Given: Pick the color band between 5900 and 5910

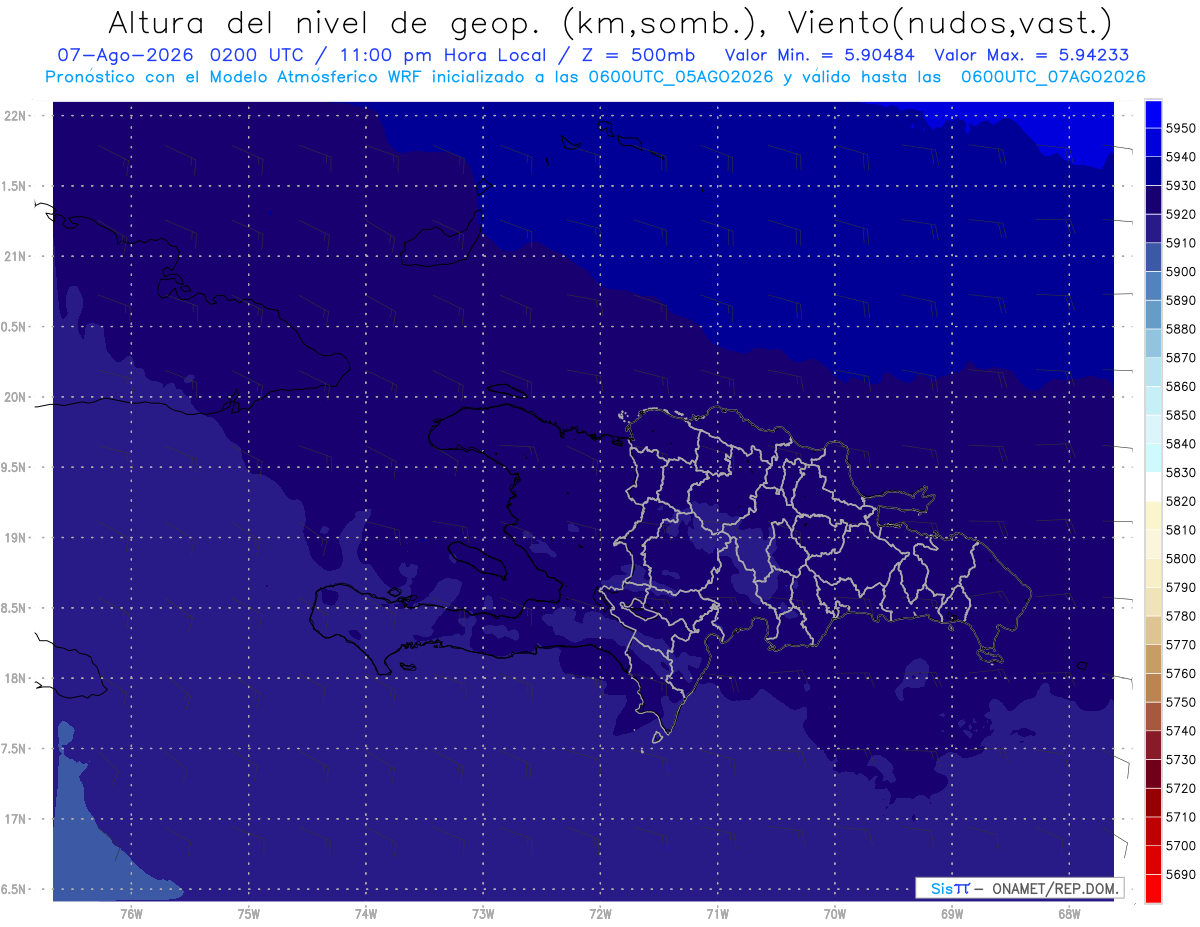Looking at the screenshot, I should tap(1153, 257).
